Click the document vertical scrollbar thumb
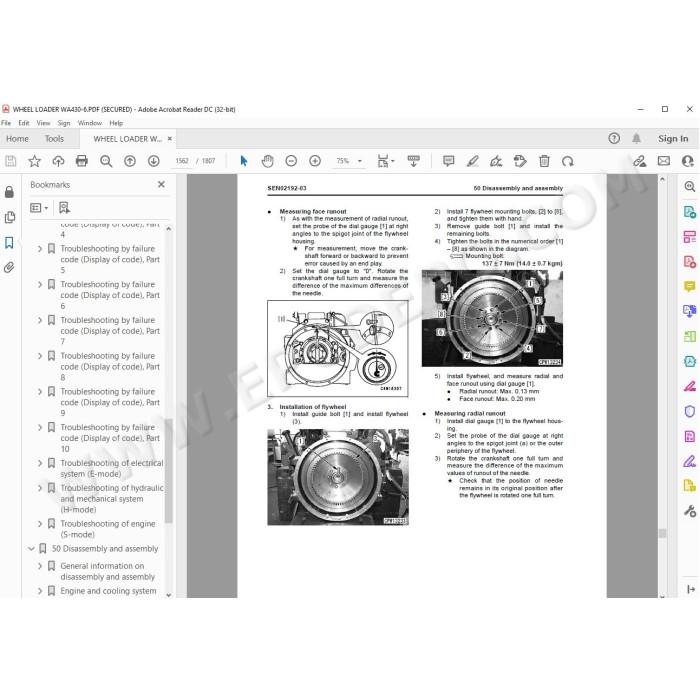The image size is (700, 700). [662, 533]
